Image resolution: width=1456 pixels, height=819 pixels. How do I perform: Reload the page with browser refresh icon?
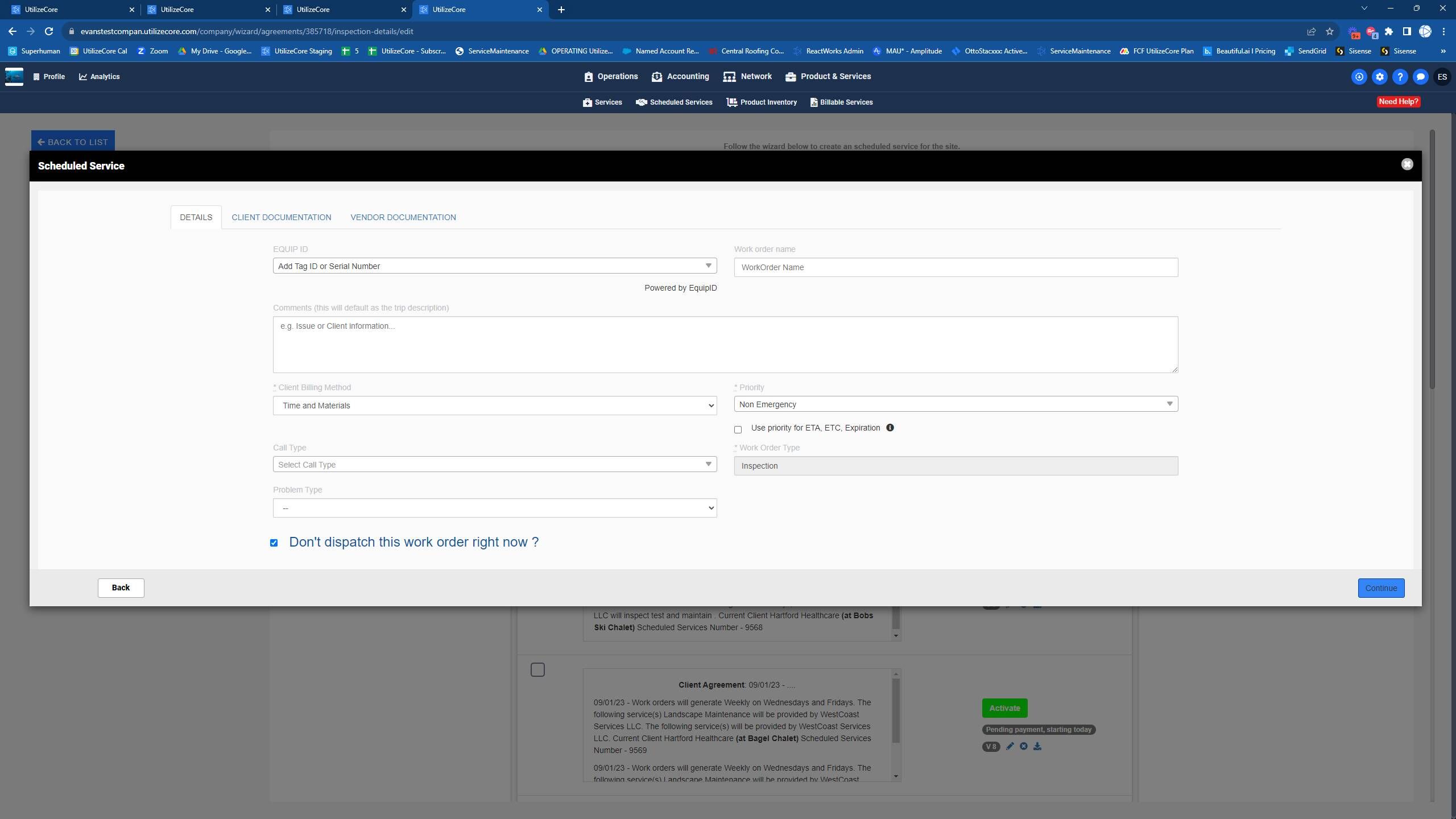49,31
